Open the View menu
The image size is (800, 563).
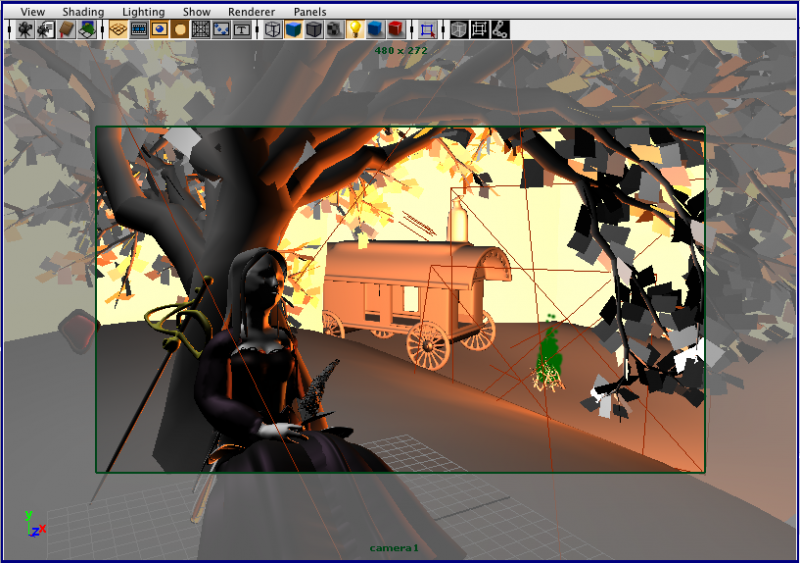(33, 12)
